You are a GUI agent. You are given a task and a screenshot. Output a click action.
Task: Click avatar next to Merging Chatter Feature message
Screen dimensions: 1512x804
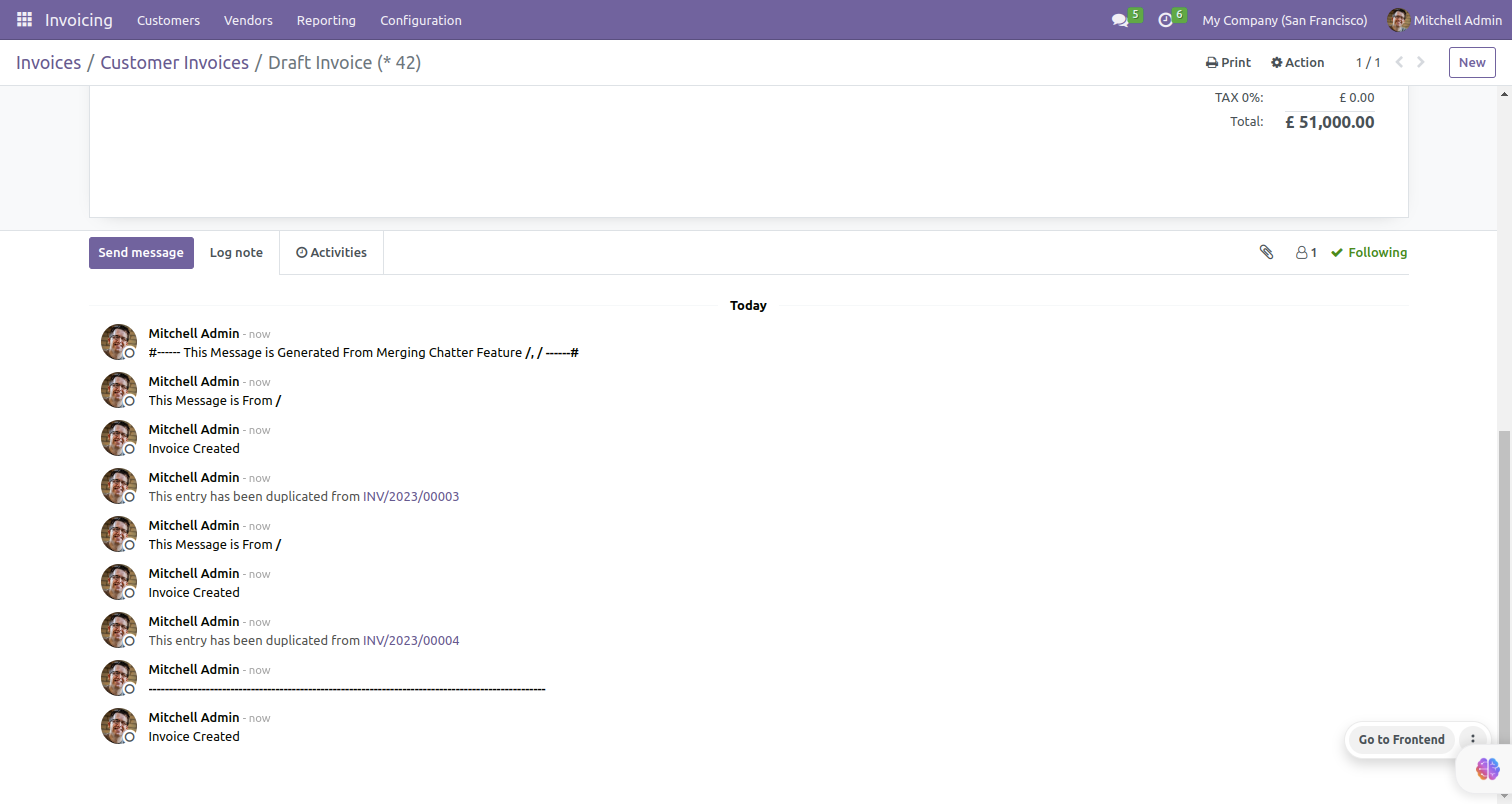pyautogui.click(x=119, y=342)
